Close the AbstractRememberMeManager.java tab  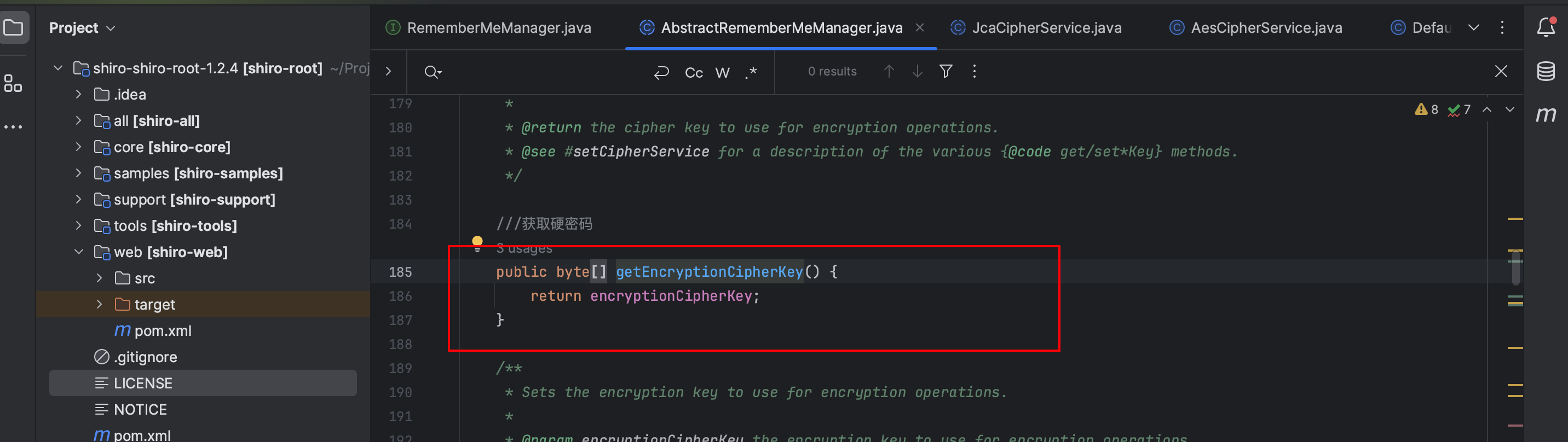pyautogui.click(x=920, y=27)
